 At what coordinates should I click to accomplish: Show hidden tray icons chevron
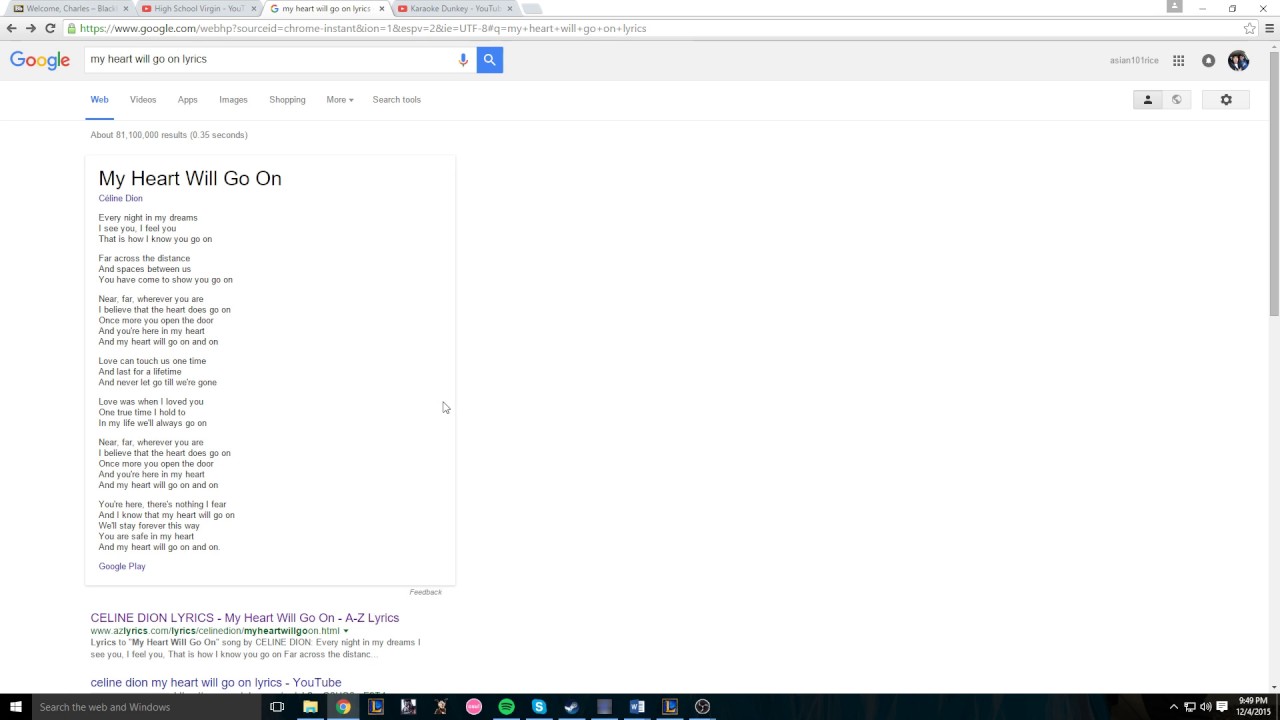1174,707
